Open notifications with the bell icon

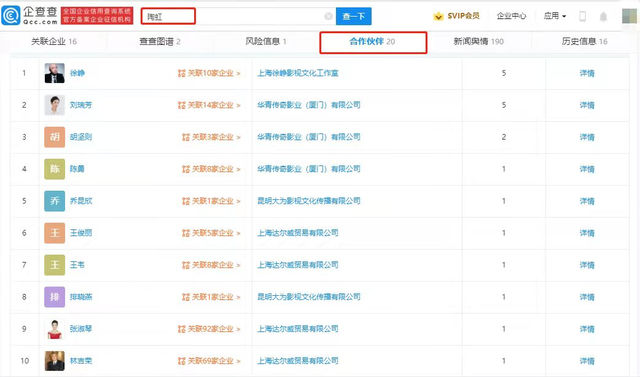(603, 16)
